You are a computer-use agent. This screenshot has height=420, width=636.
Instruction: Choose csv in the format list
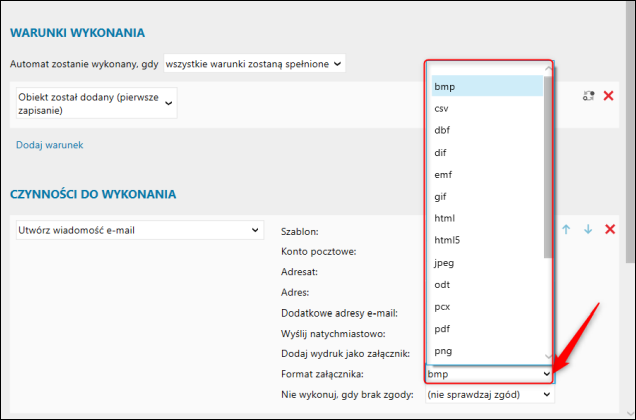tap(441, 108)
